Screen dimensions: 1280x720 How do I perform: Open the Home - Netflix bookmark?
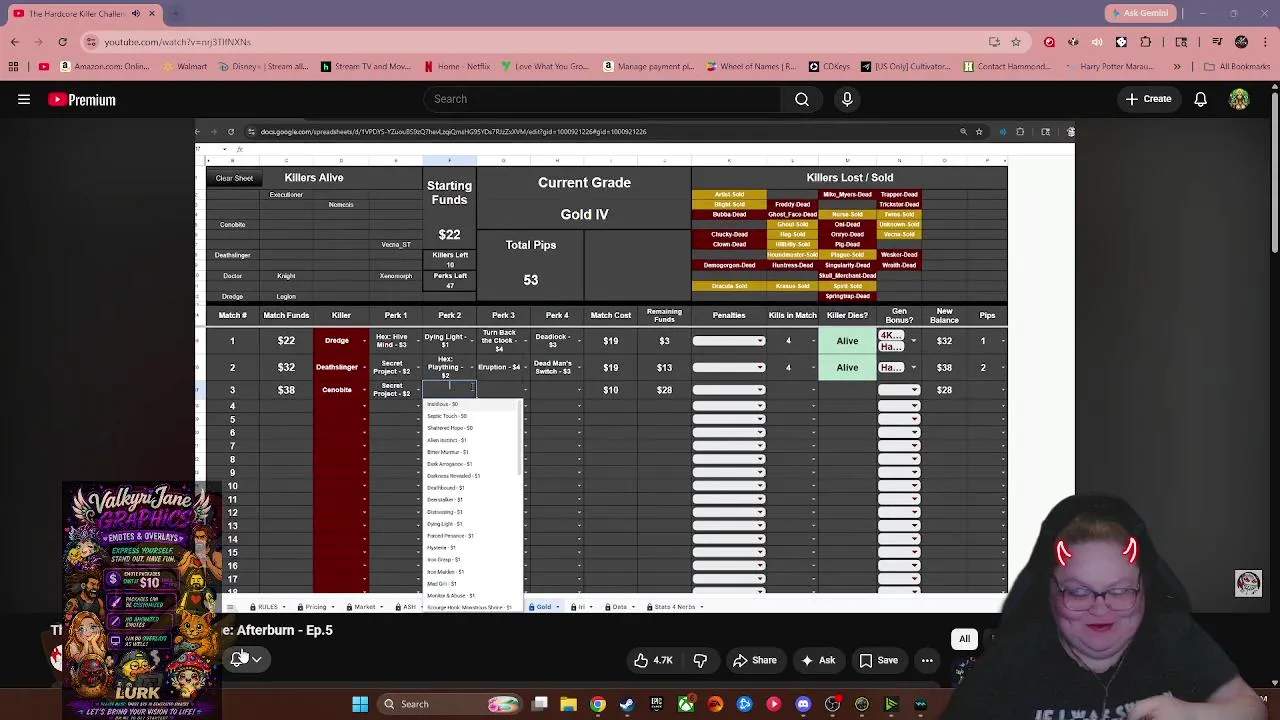[x=456, y=67]
